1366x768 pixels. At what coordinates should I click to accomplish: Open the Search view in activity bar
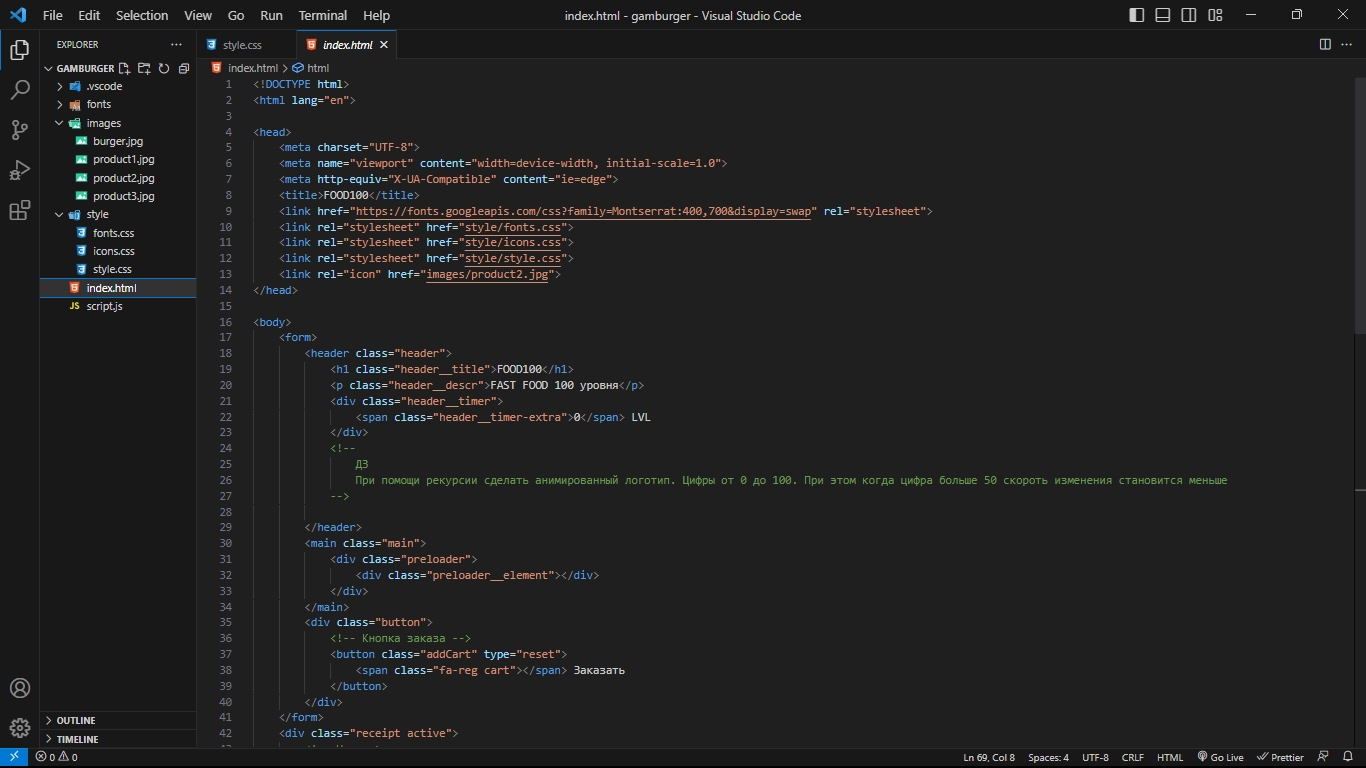pyautogui.click(x=20, y=90)
